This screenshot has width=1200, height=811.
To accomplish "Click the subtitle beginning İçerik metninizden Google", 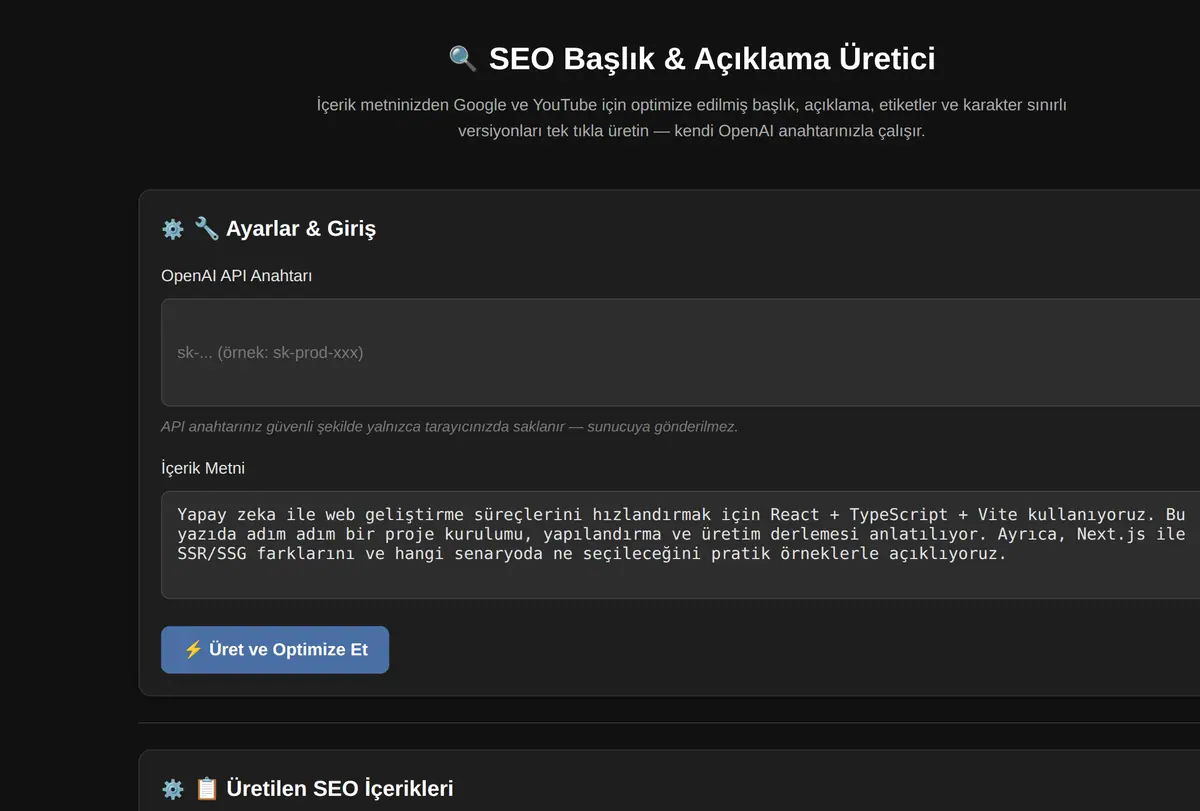I will coord(692,118).
